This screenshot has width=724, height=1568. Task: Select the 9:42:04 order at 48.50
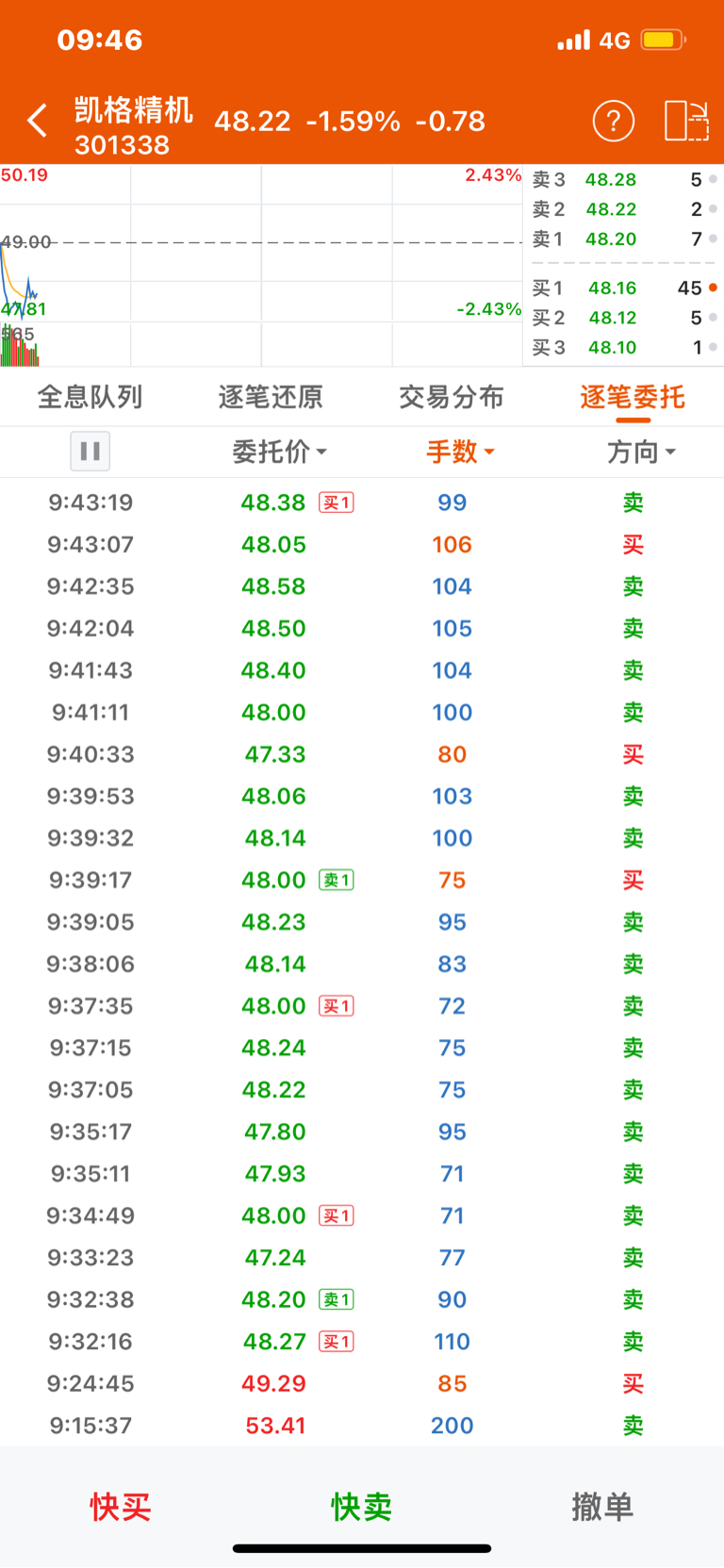point(362,629)
